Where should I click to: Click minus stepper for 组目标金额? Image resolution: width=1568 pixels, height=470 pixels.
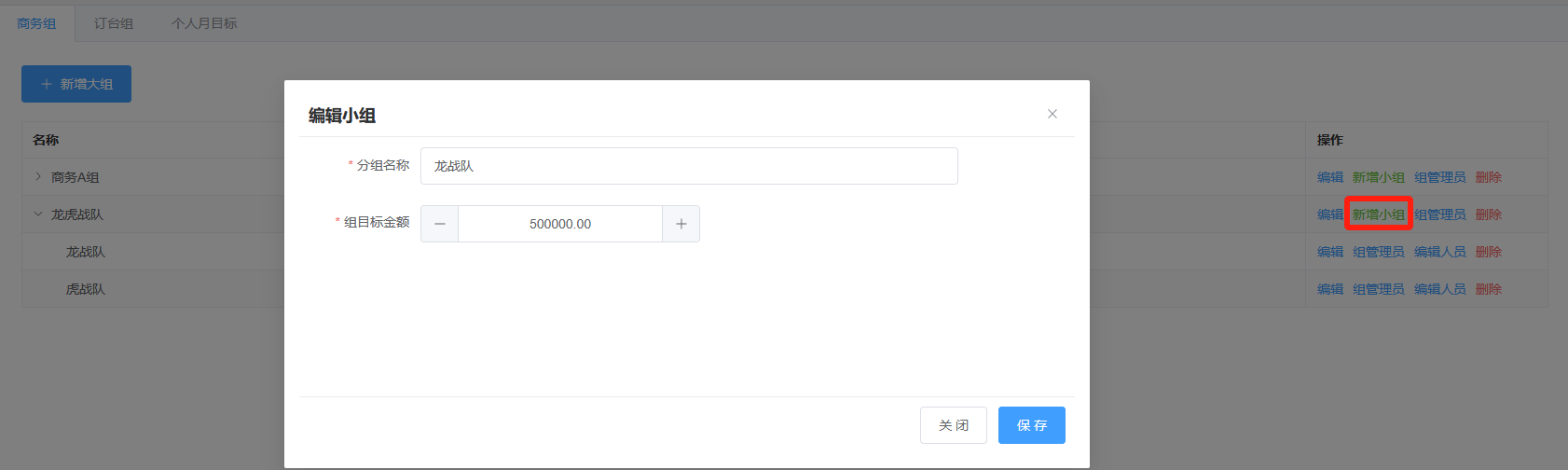pos(439,224)
